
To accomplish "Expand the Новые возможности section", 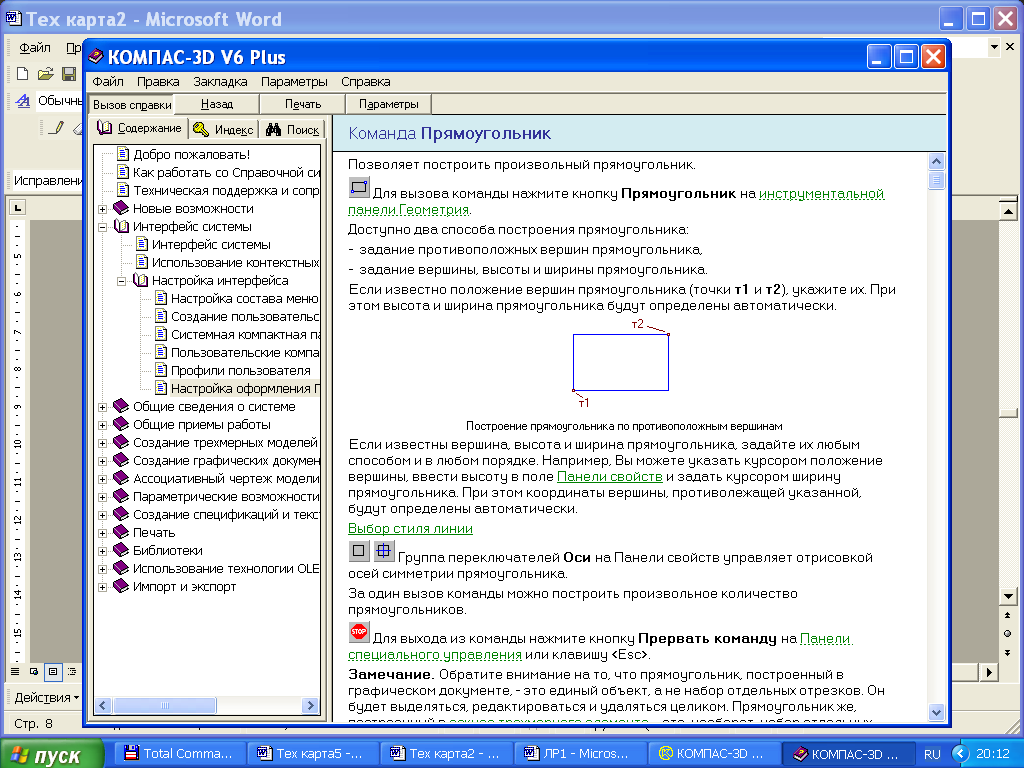I will click(103, 209).
